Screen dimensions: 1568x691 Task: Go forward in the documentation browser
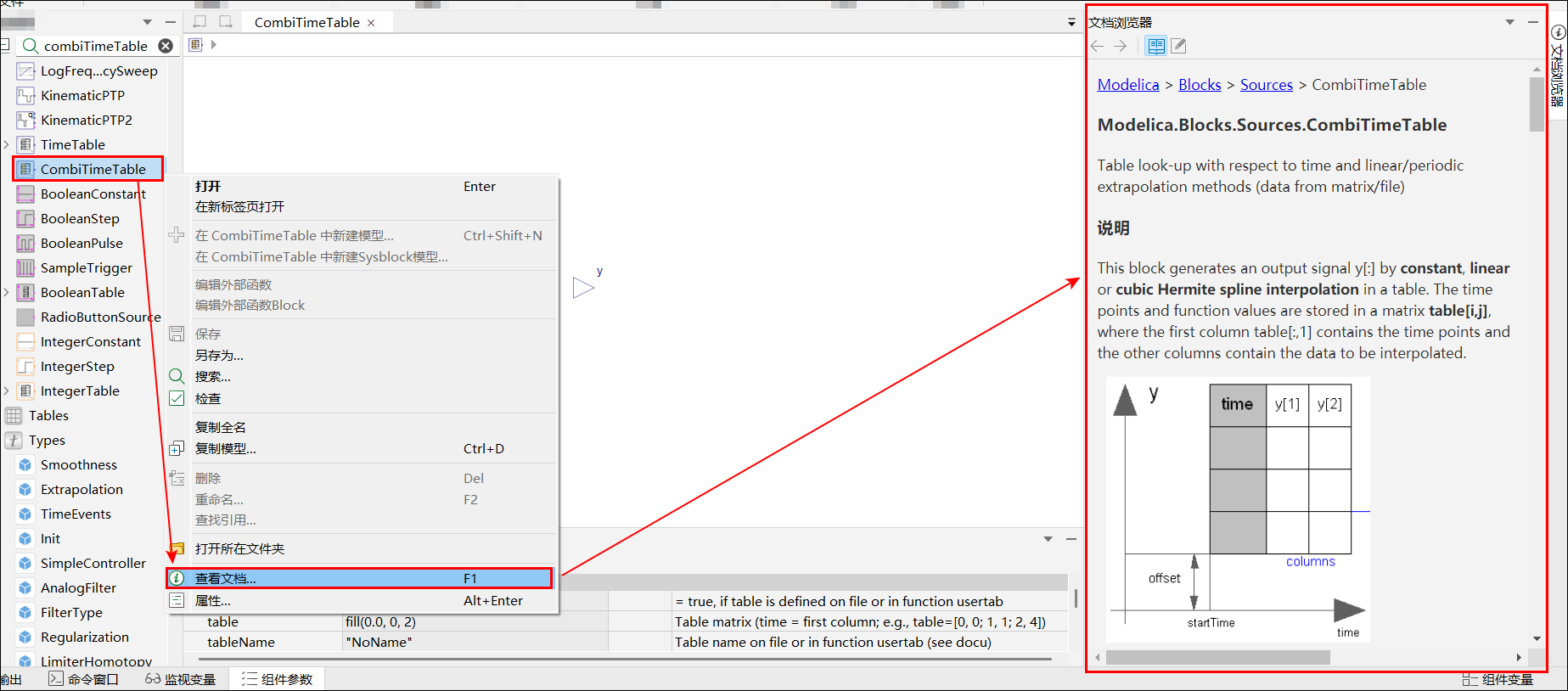click(x=1121, y=46)
